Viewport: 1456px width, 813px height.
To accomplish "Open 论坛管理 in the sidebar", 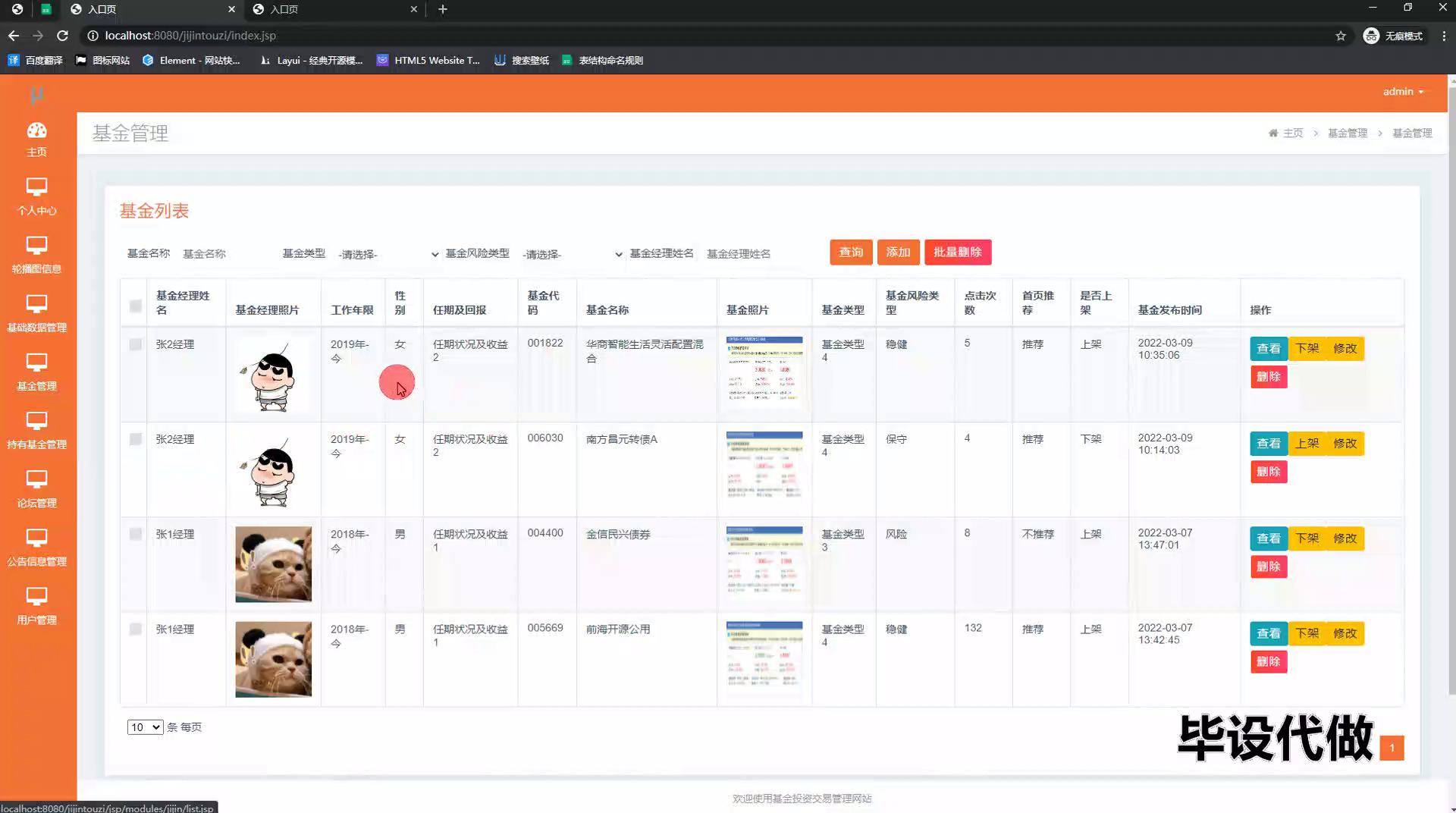I will [36, 489].
